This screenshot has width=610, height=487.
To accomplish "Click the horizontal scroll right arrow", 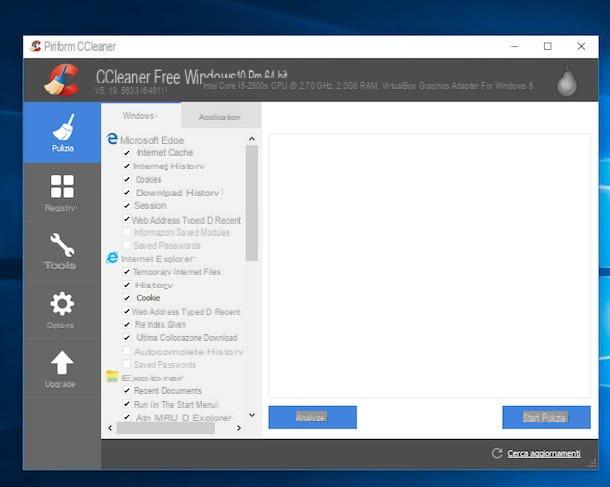I will tap(239, 428).
